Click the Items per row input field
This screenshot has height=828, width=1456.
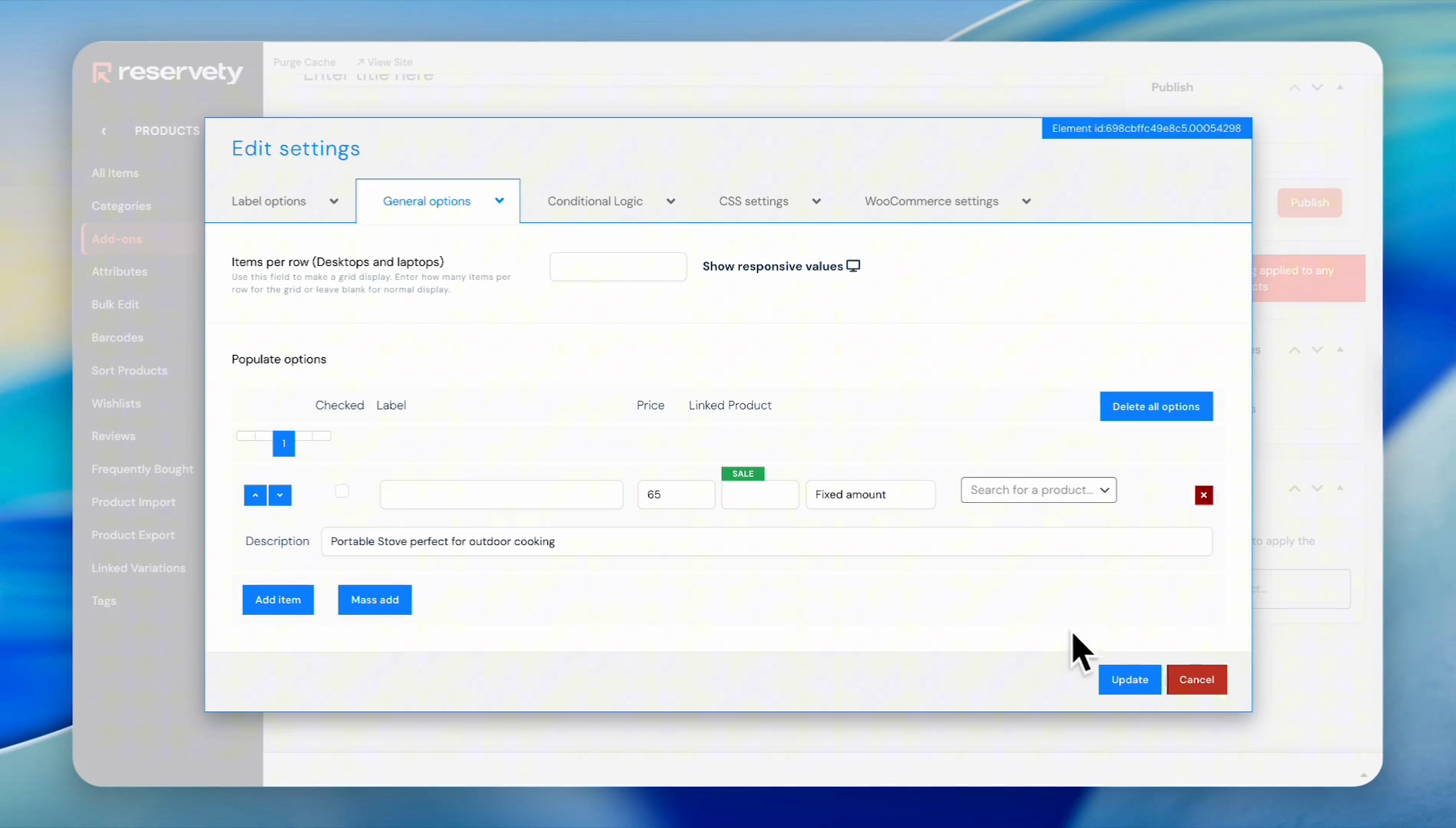point(618,267)
